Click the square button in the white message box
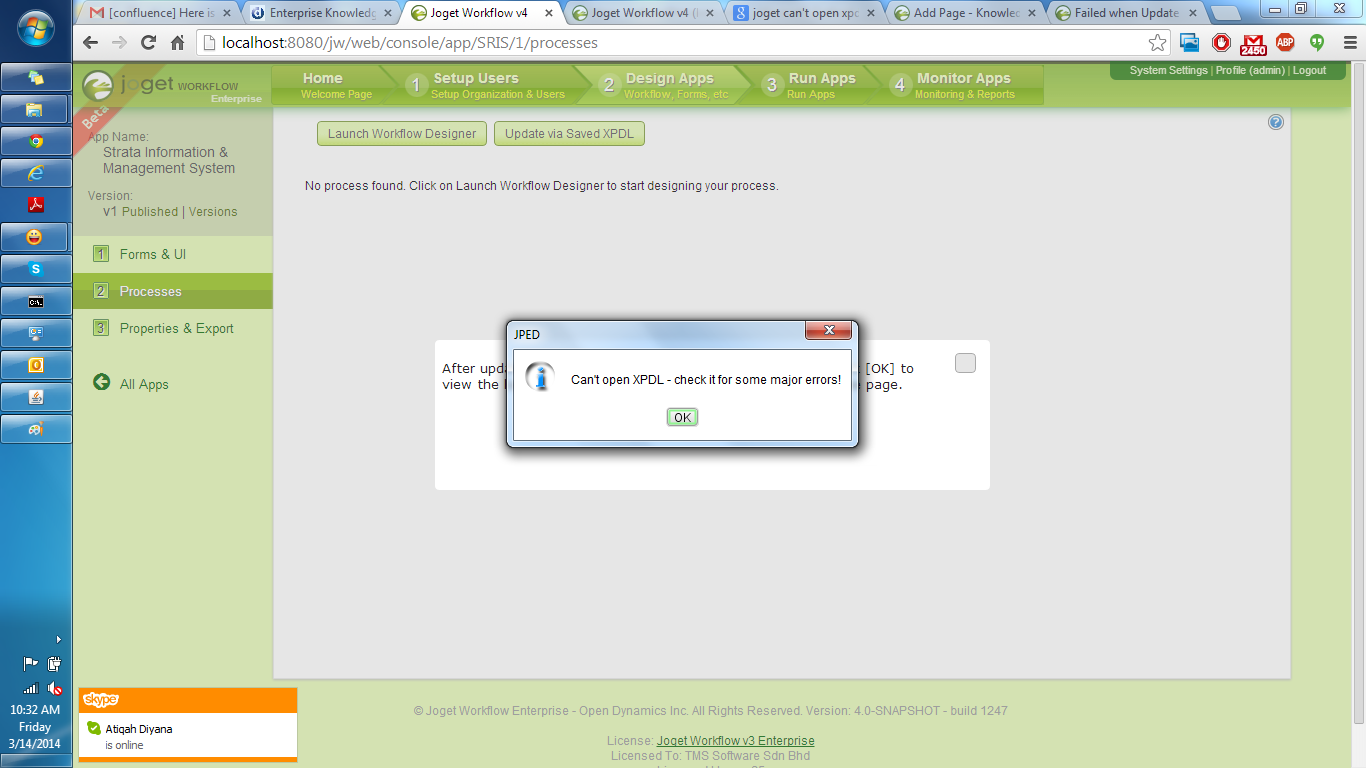 (x=965, y=363)
